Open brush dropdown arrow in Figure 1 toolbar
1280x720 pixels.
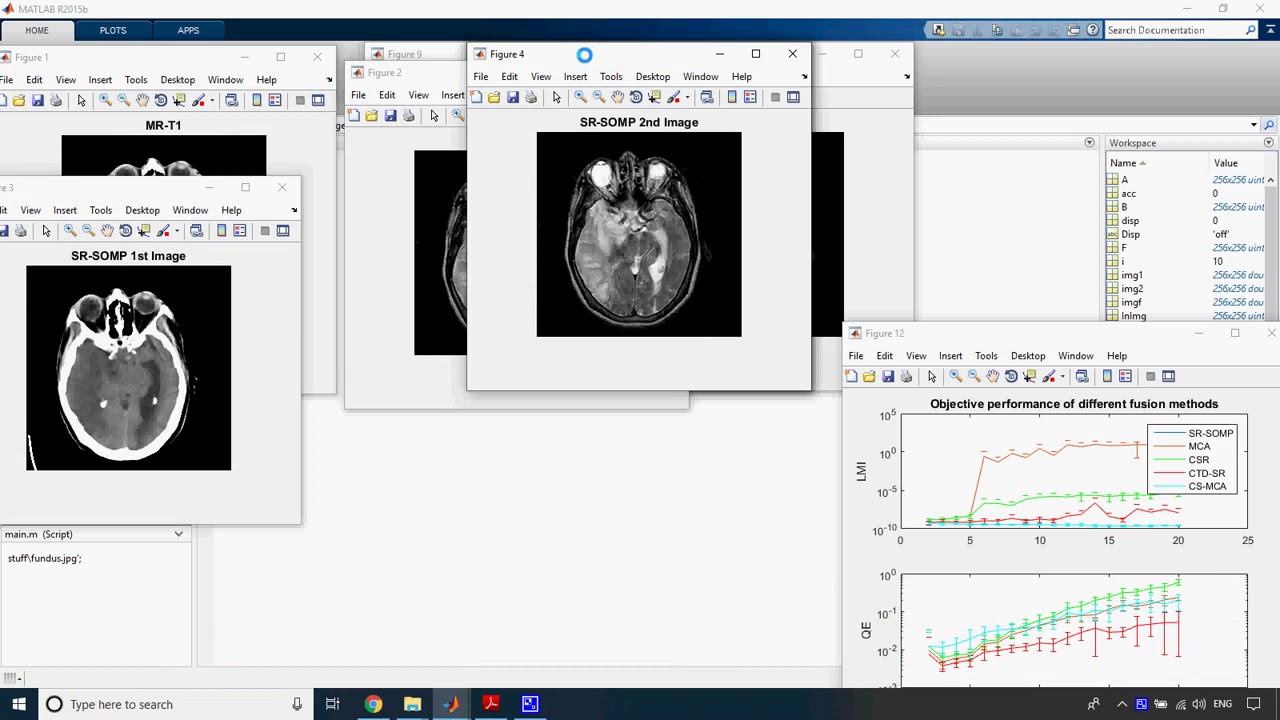pyautogui.click(x=212, y=100)
